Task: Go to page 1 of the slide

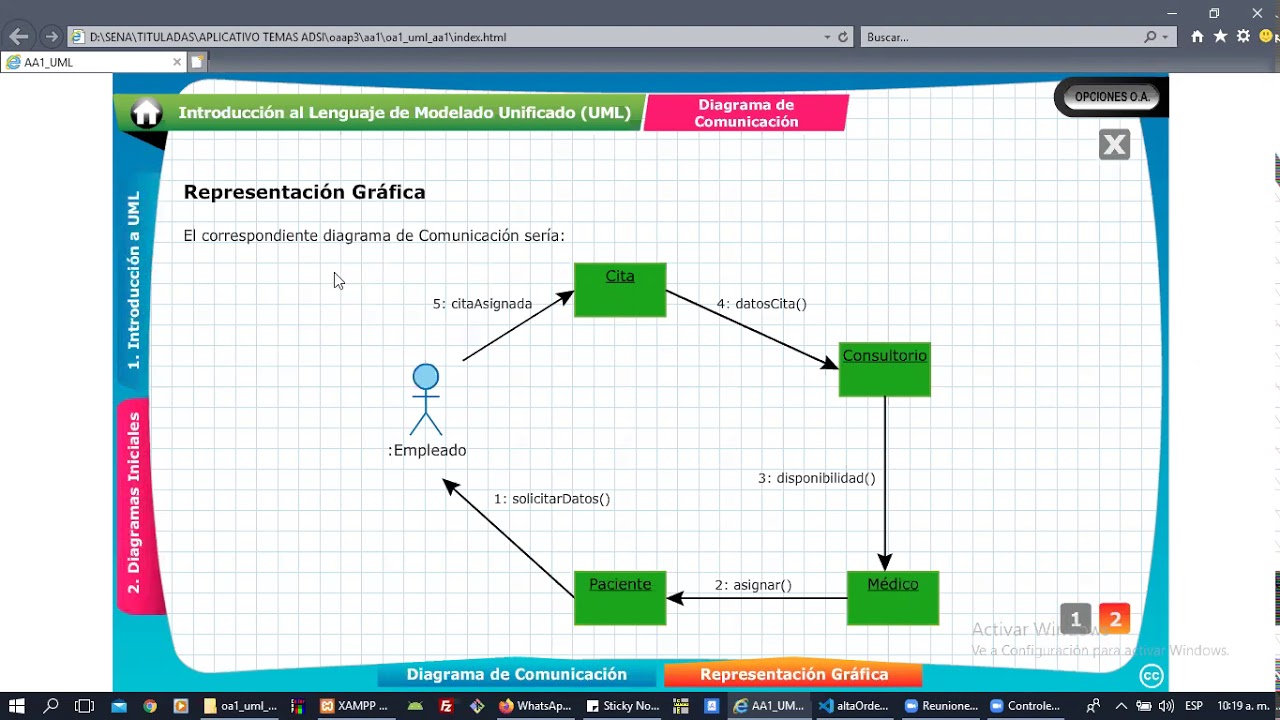Action: tap(1075, 619)
